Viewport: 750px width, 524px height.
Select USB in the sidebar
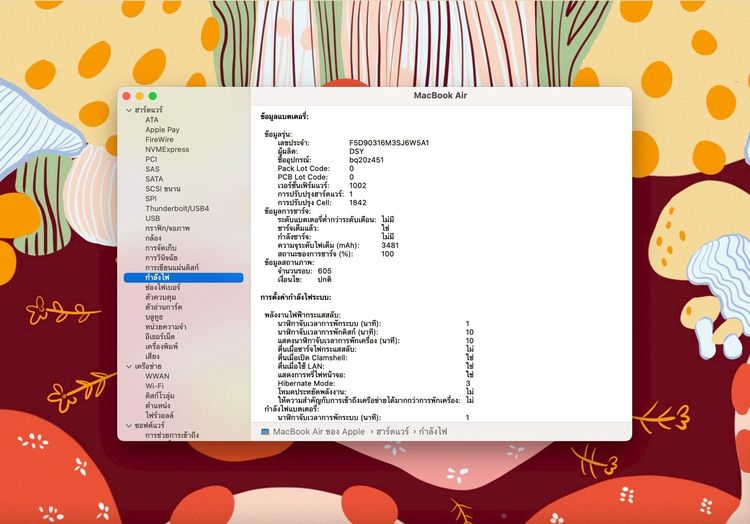point(153,218)
